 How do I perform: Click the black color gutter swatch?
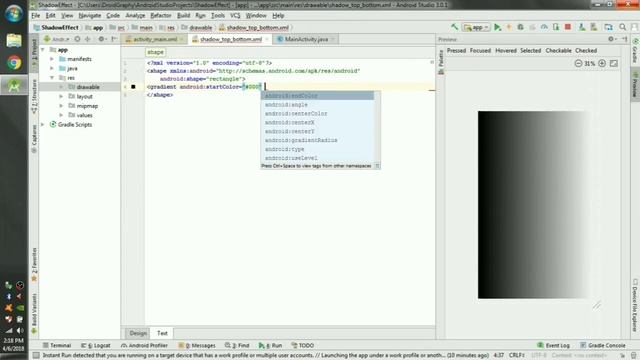coord(133,87)
